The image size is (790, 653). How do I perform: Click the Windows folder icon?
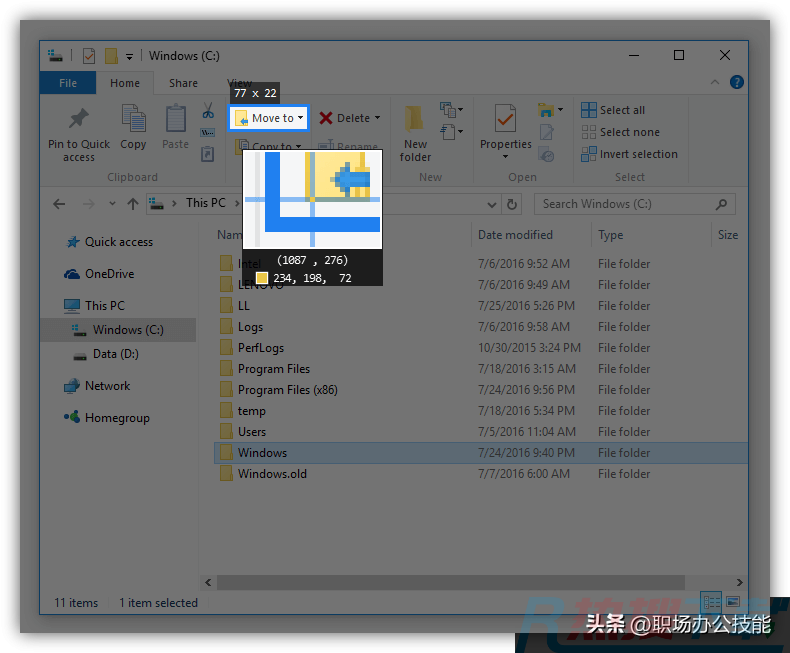tap(226, 452)
